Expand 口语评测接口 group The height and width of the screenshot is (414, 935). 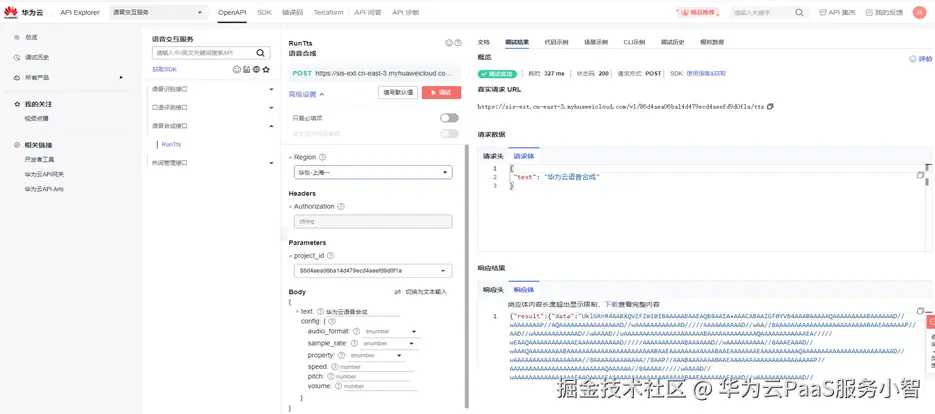coord(271,108)
